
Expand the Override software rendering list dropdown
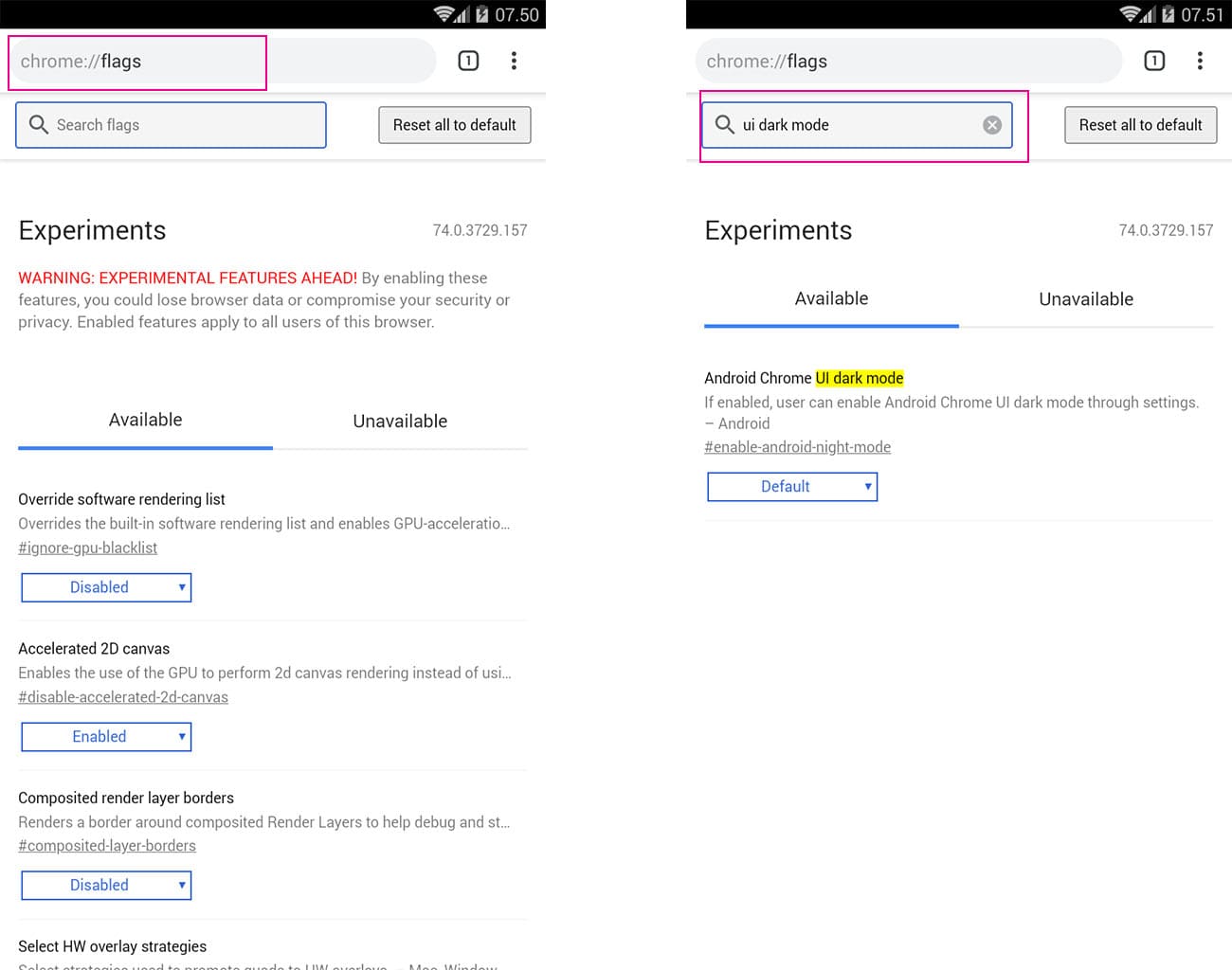tap(106, 587)
